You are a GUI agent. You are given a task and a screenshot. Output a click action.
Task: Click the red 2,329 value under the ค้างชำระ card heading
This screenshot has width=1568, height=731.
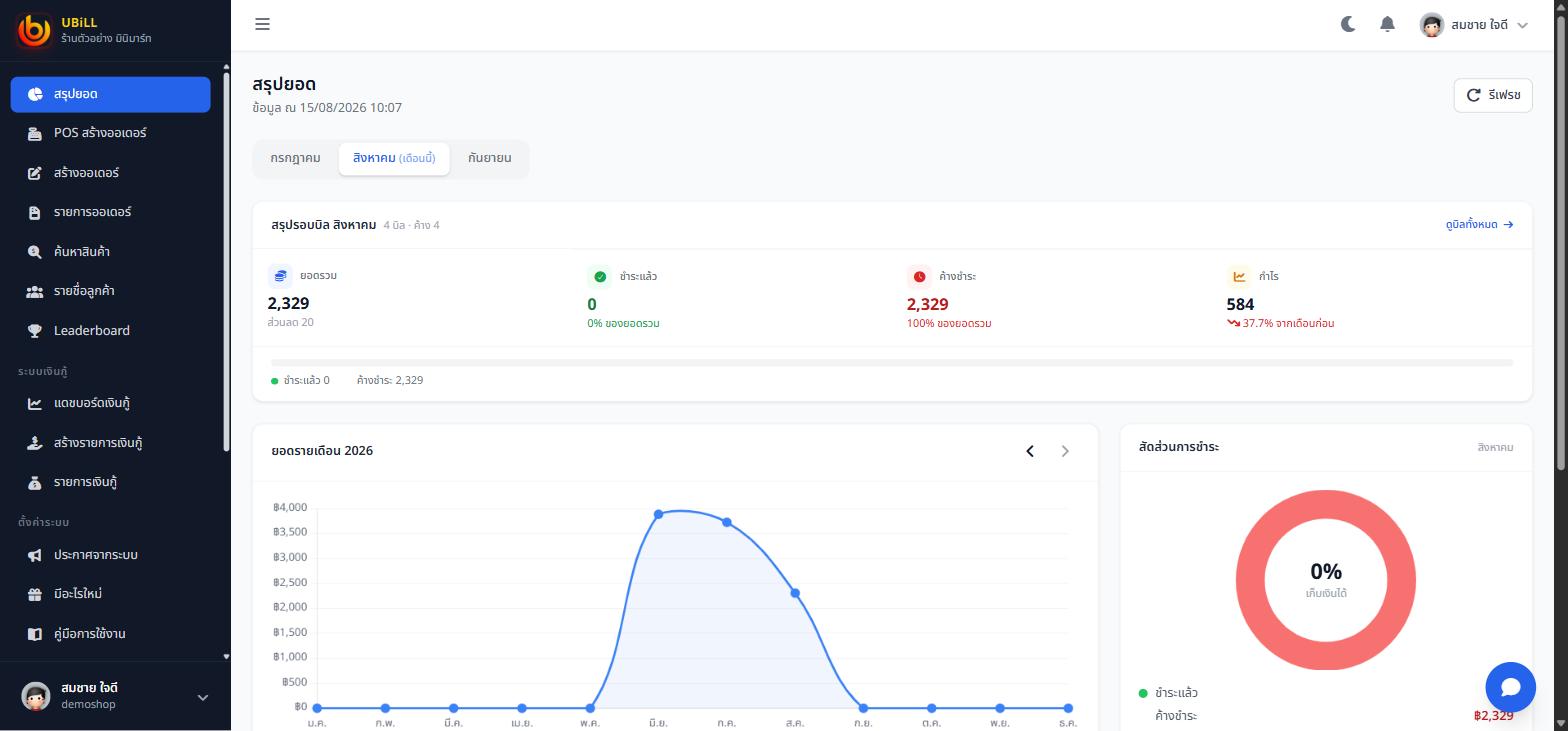(x=927, y=304)
